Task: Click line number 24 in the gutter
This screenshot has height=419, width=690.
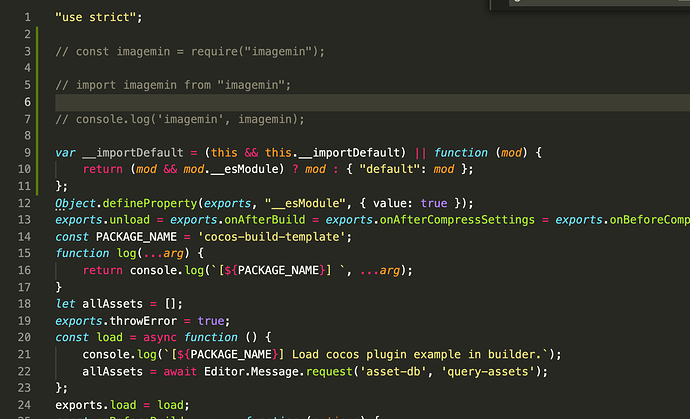Action: [x=24, y=405]
